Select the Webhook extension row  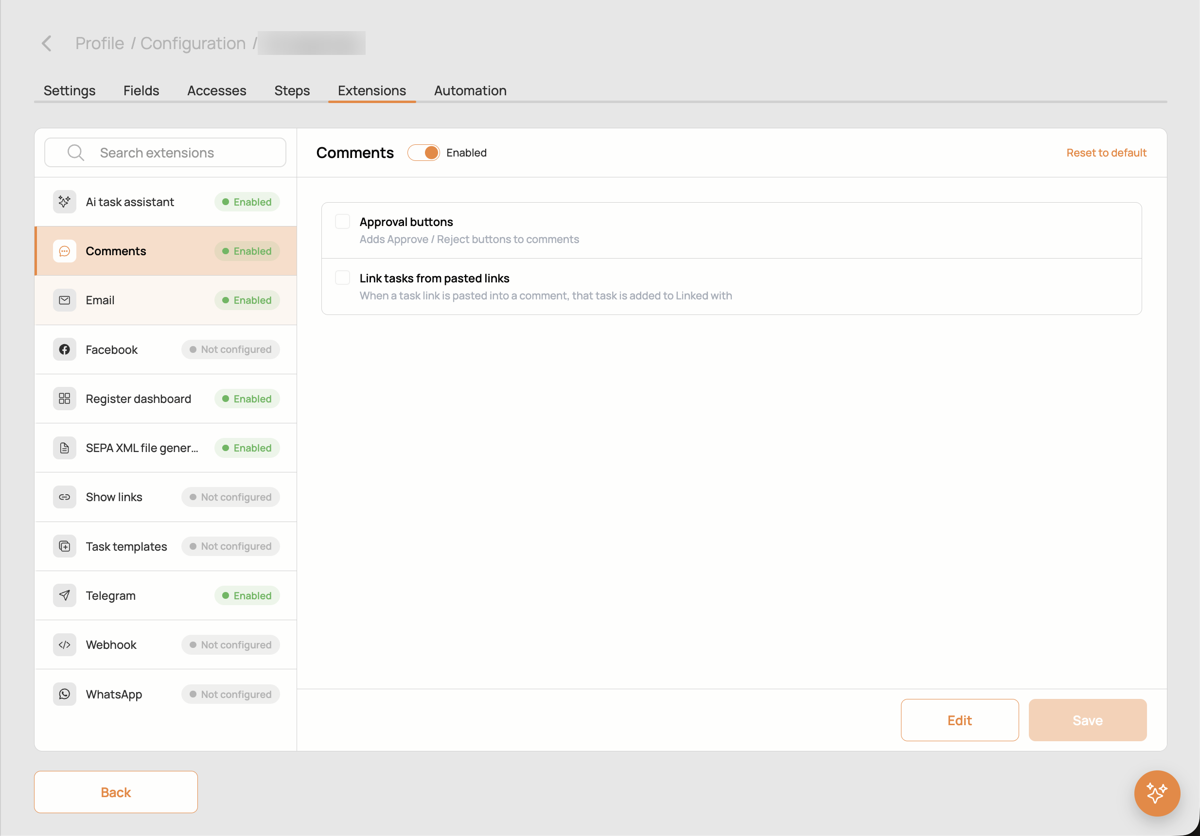tap(166, 645)
